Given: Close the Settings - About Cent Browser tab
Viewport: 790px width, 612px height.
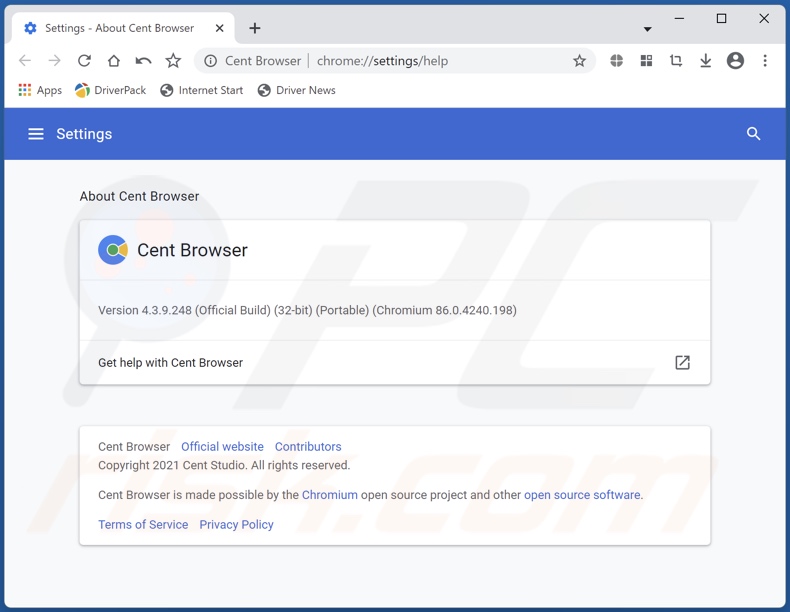Looking at the screenshot, I should (220, 28).
